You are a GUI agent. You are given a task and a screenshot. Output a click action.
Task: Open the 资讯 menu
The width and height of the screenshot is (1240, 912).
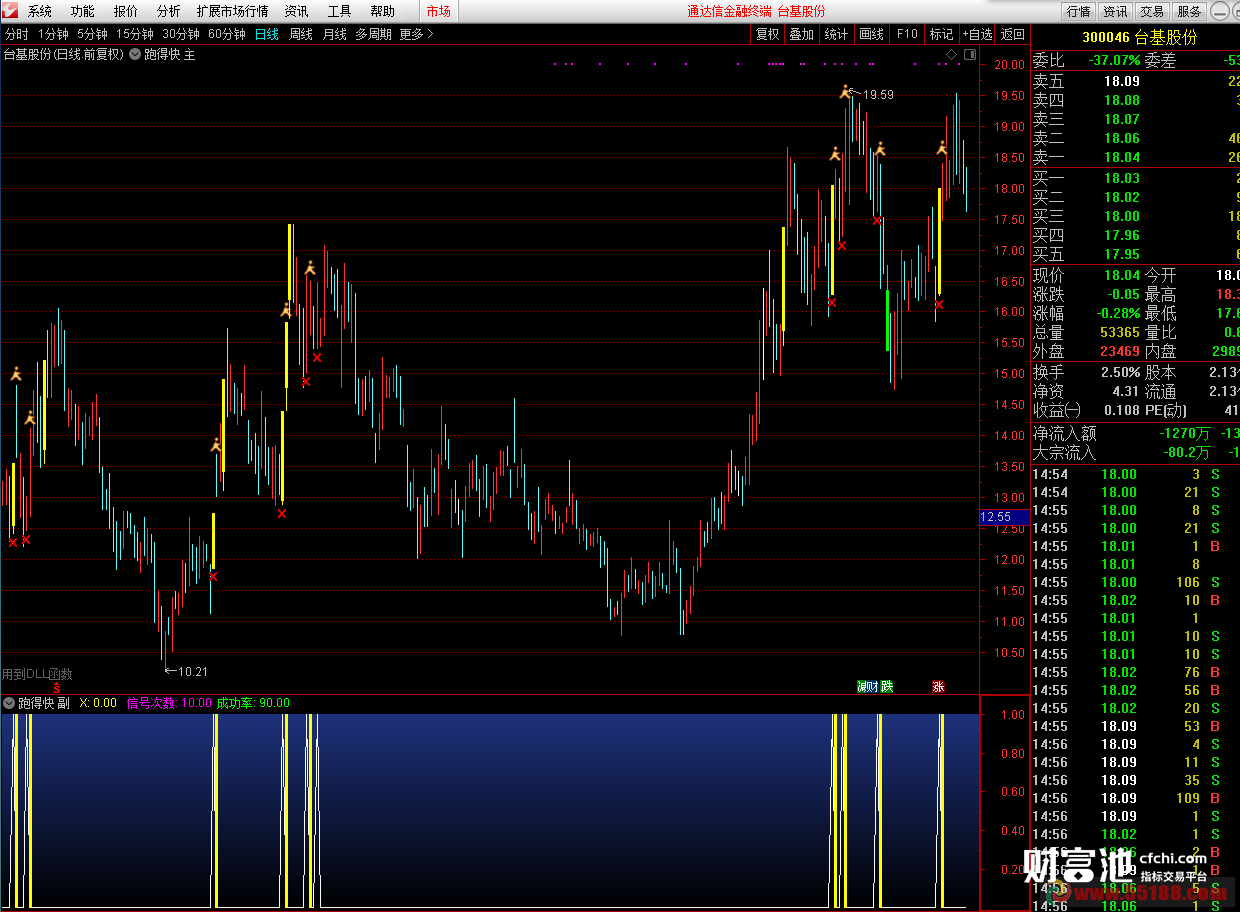[296, 11]
